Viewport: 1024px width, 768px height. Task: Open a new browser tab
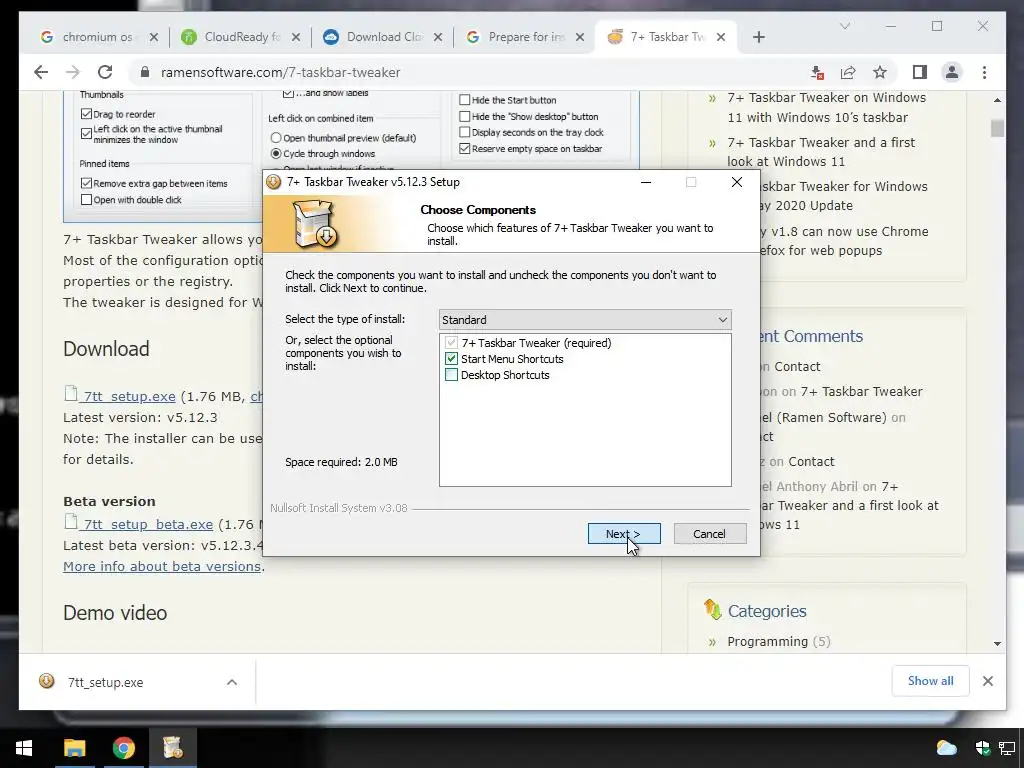coord(758,37)
